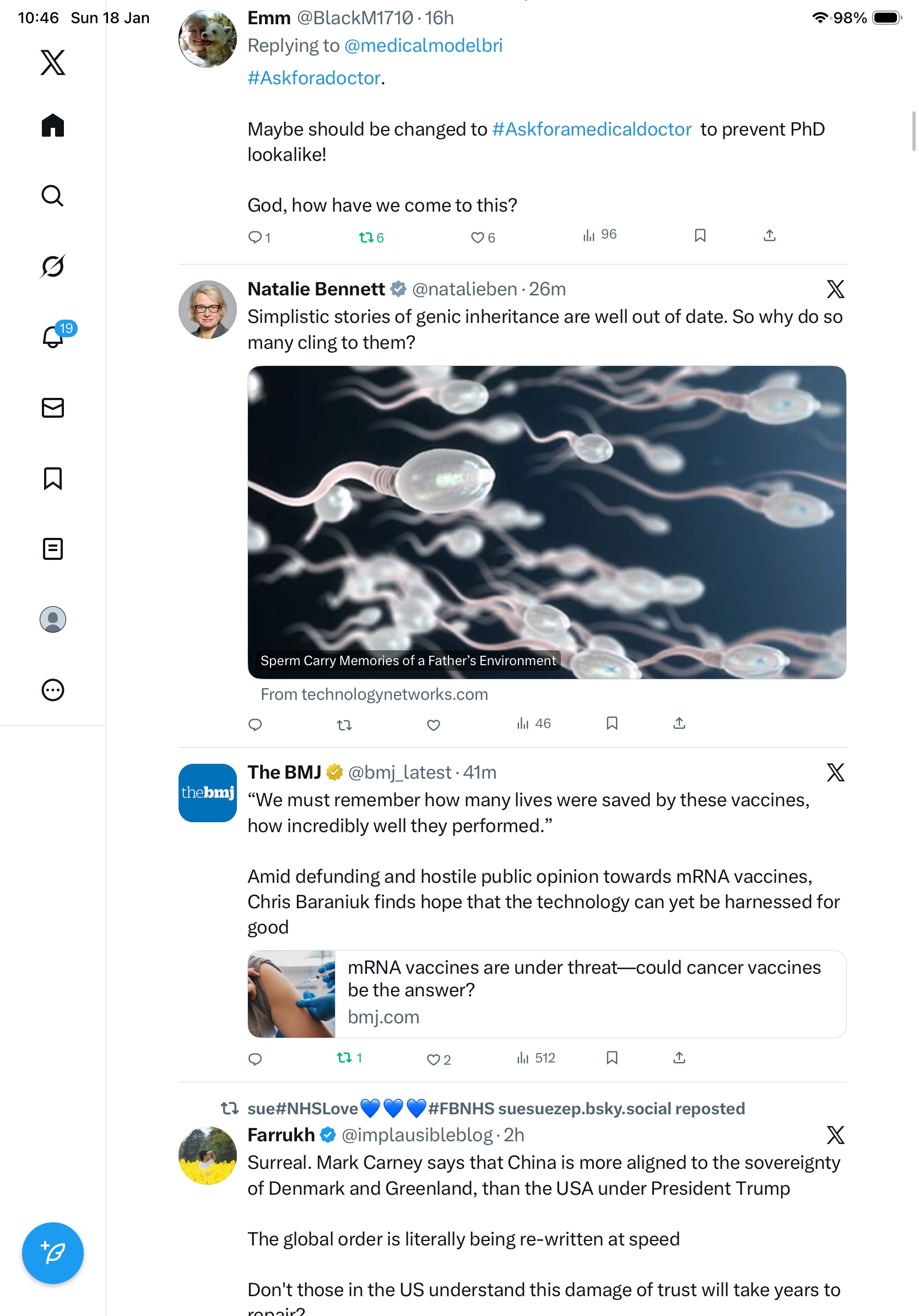Screen dimensions: 919x1316
Task: Open the @medicalmodelbri mention link
Action: point(423,45)
